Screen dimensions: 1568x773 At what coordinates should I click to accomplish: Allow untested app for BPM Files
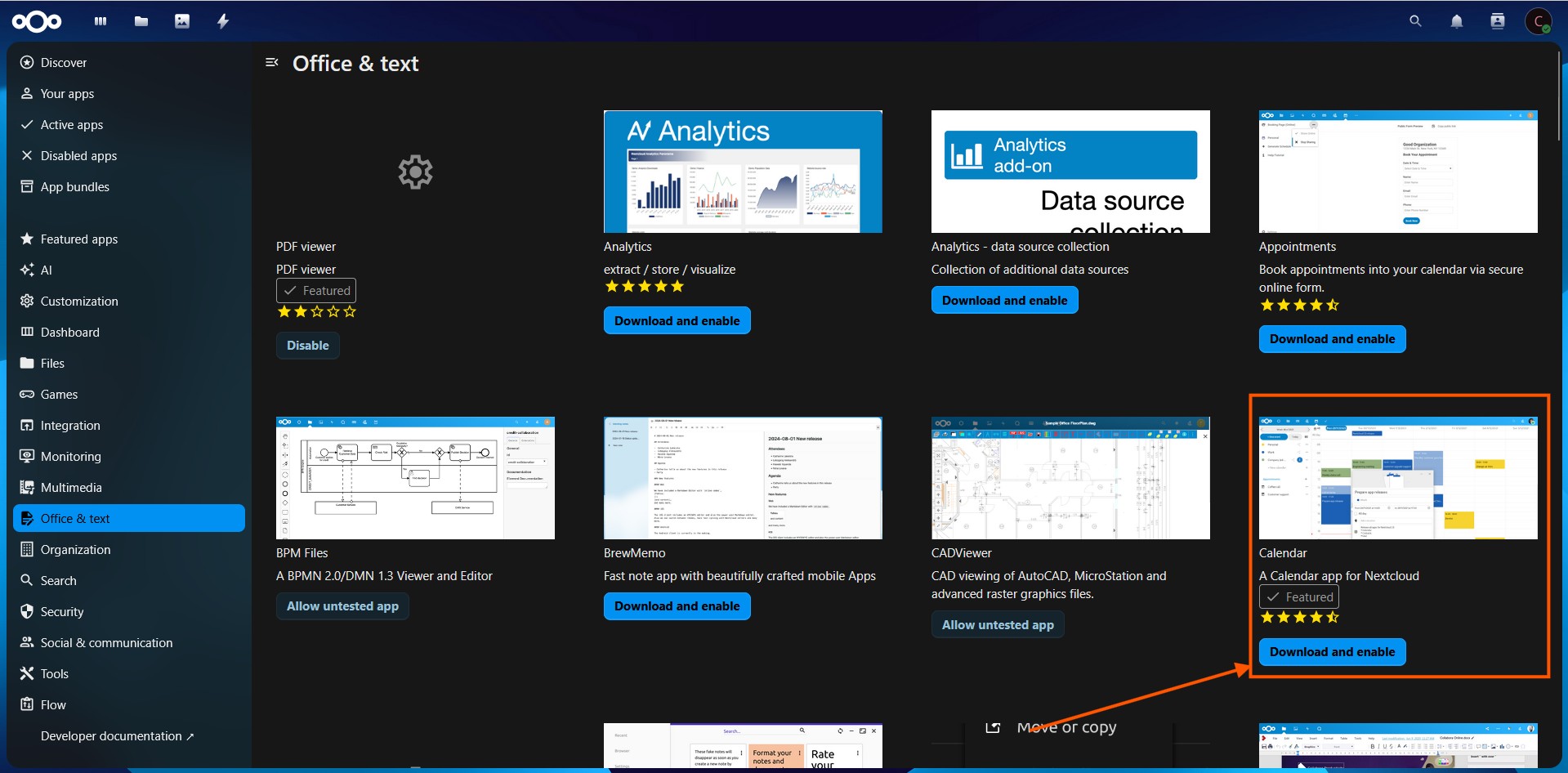(342, 606)
